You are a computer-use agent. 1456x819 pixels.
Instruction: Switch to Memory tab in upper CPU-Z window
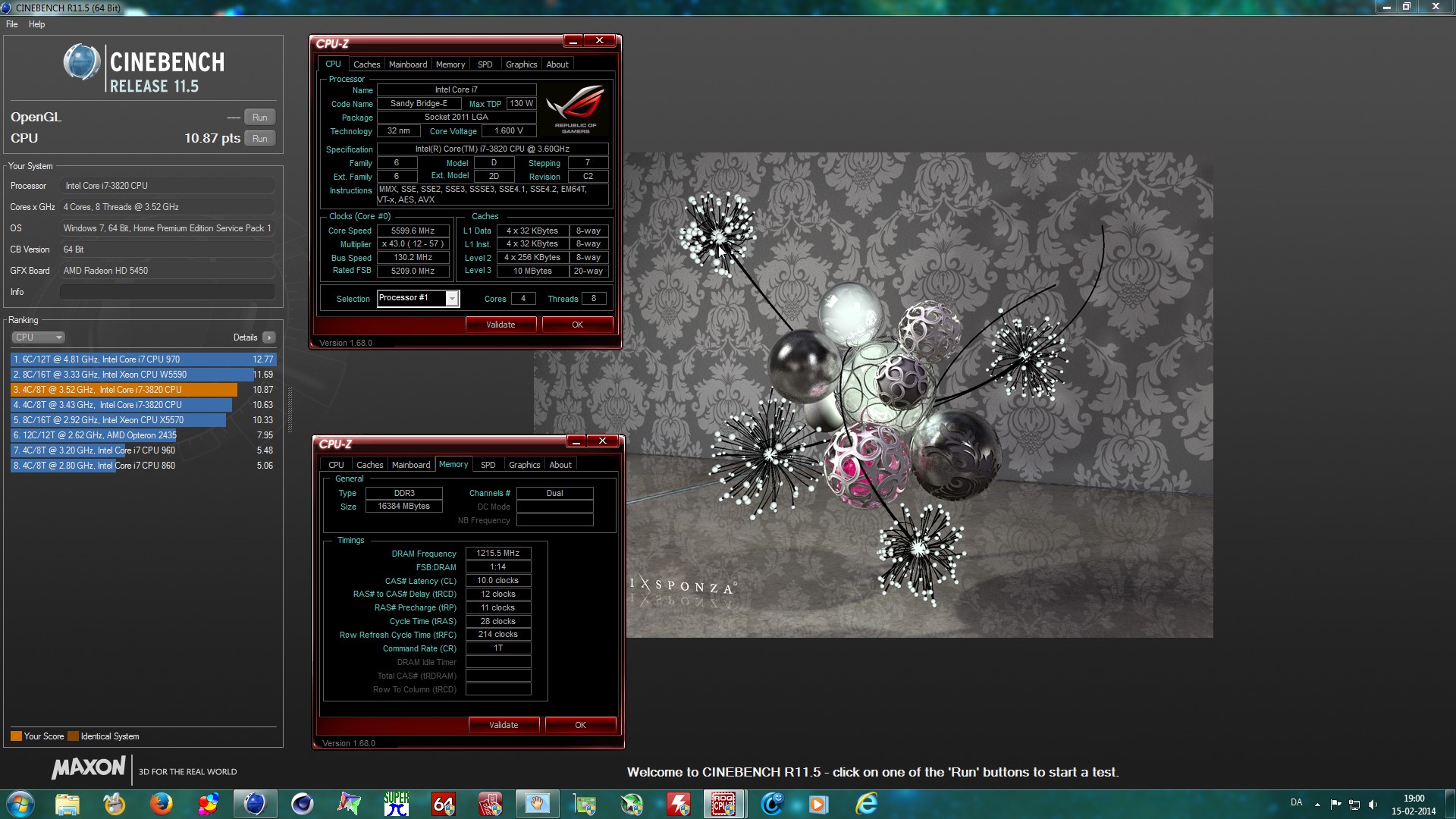[x=450, y=64]
